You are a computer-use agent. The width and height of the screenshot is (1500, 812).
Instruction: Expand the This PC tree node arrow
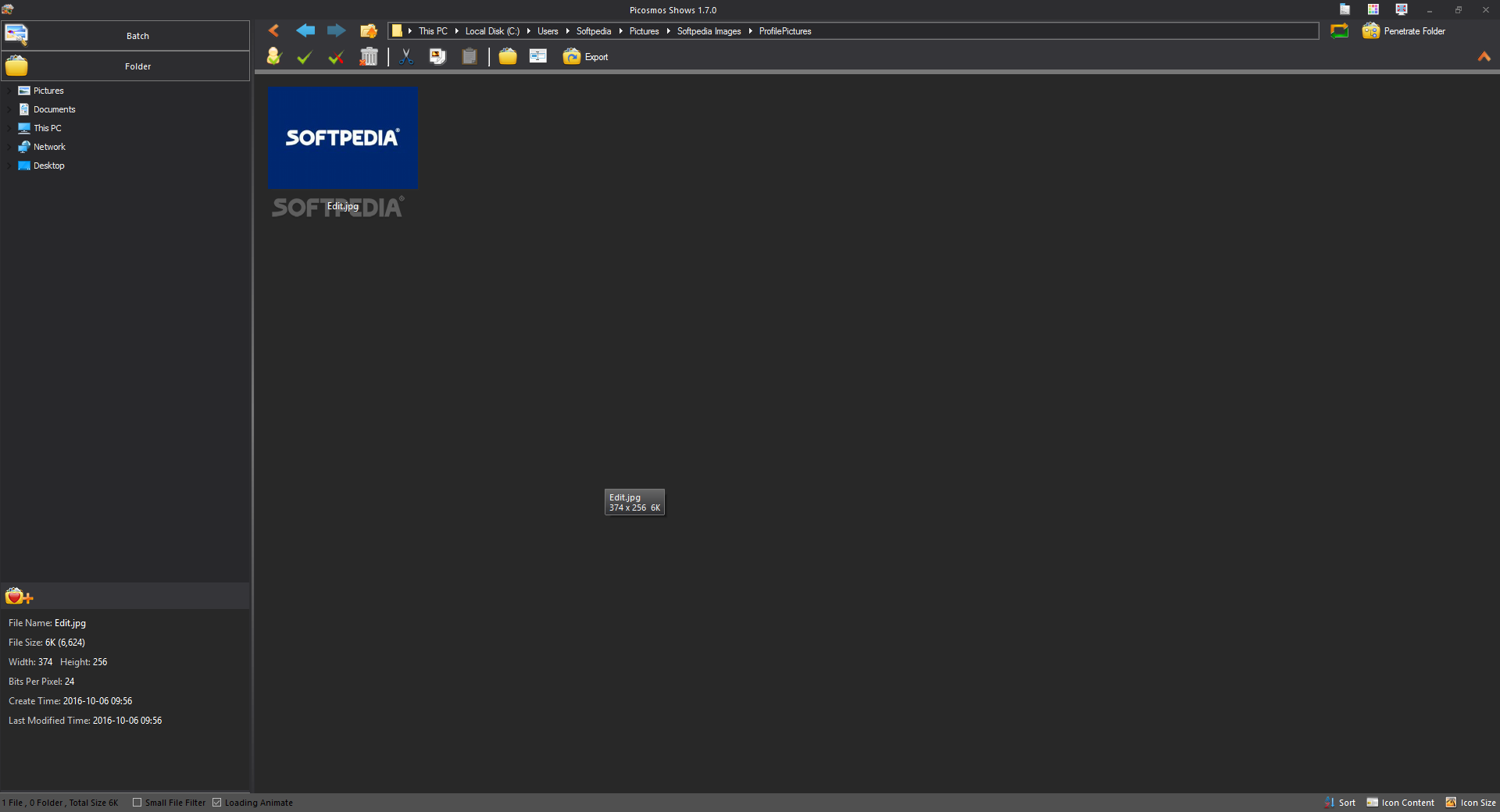[9, 128]
